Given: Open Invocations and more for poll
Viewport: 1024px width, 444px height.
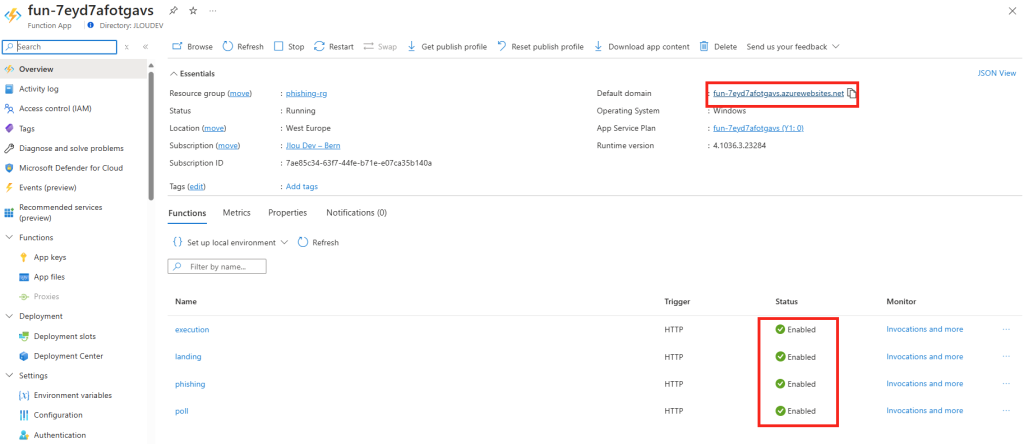Looking at the screenshot, I should [x=925, y=411].
